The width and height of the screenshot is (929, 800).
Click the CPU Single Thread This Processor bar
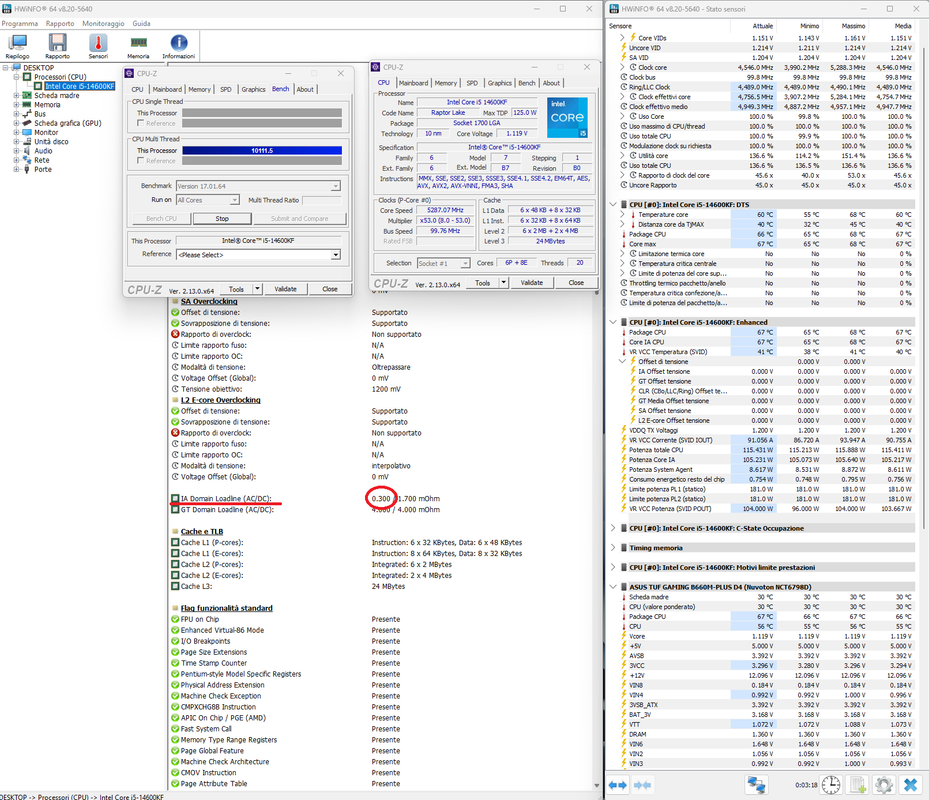point(262,113)
